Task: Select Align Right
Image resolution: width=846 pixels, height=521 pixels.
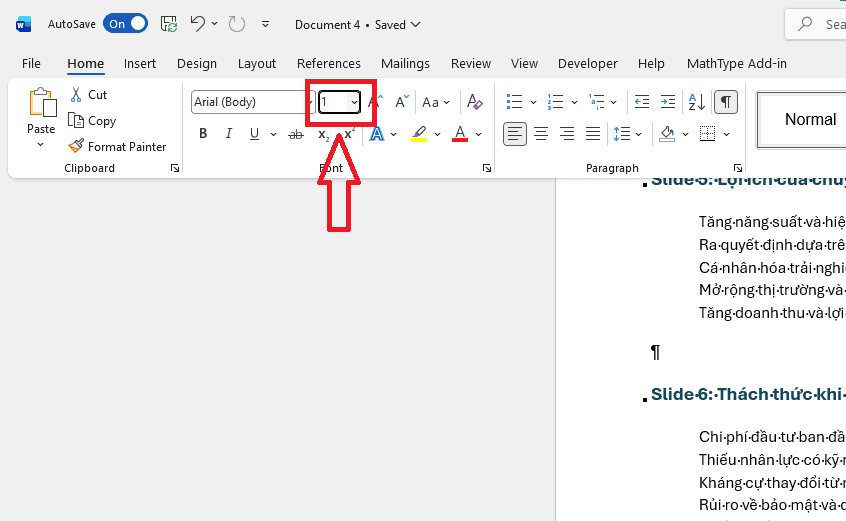Action: click(567, 134)
